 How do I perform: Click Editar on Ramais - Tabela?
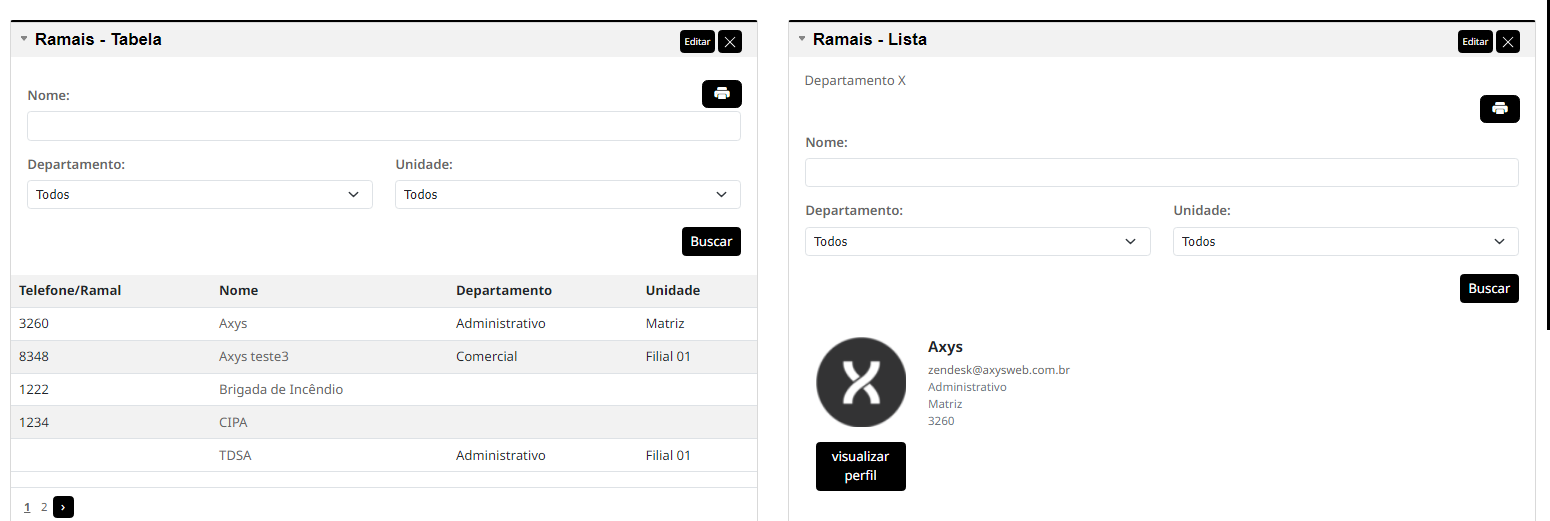[x=697, y=41]
